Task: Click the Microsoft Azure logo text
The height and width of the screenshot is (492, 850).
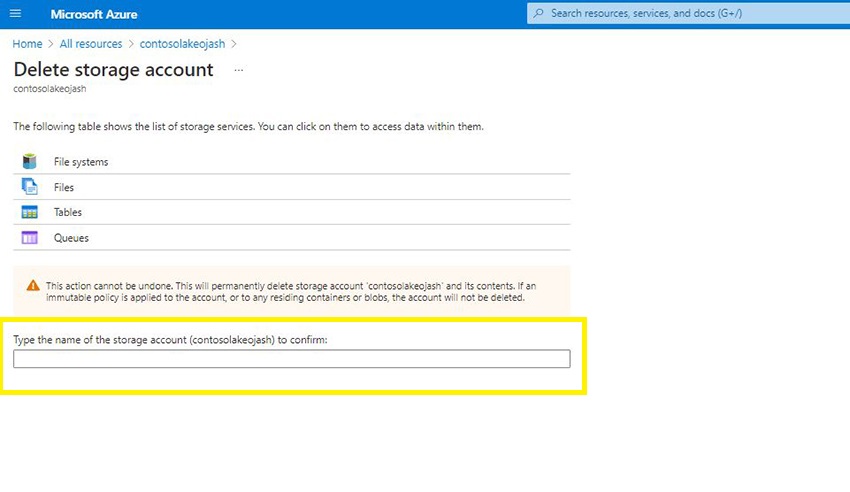Action: coord(94,14)
